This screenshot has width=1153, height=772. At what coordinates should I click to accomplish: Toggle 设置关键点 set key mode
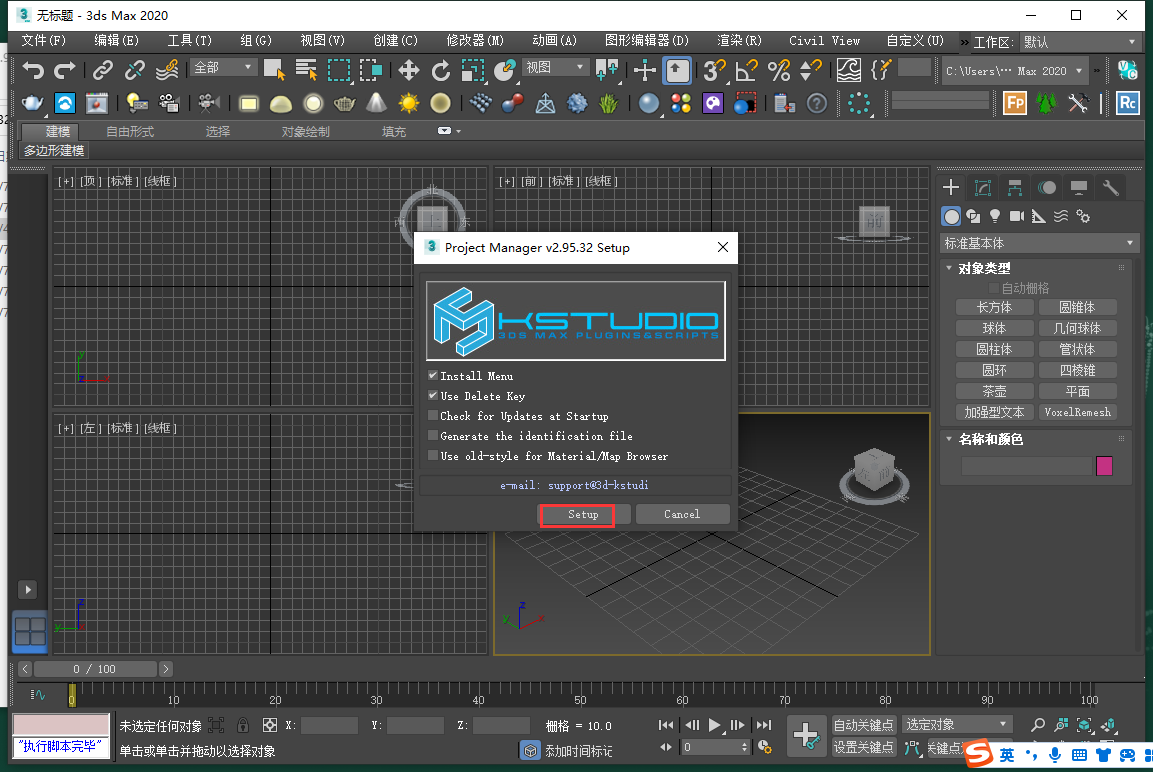(x=863, y=747)
